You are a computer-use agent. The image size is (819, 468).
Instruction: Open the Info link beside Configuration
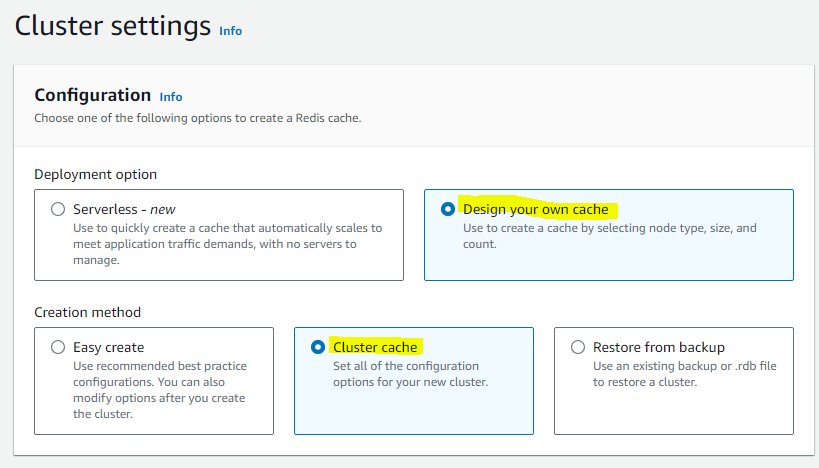[x=171, y=97]
